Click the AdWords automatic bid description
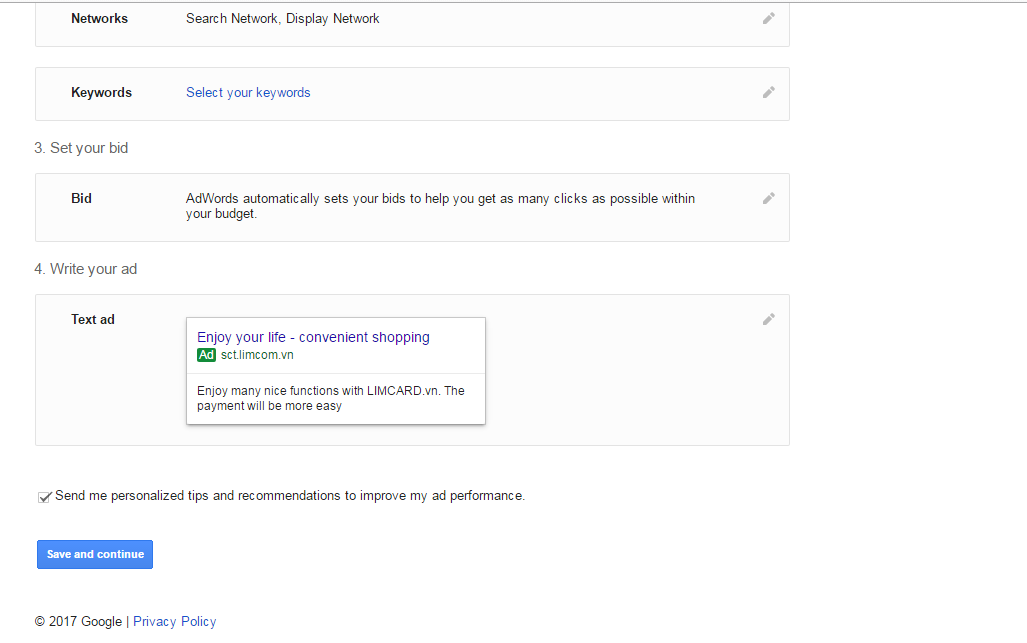This screenshot has height=643, width=1027. click(440, 205)
